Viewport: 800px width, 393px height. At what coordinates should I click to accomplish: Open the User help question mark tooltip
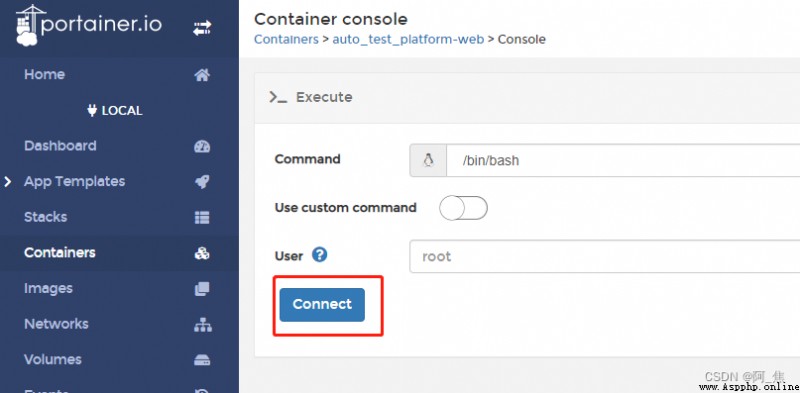(x=319, y=255)
